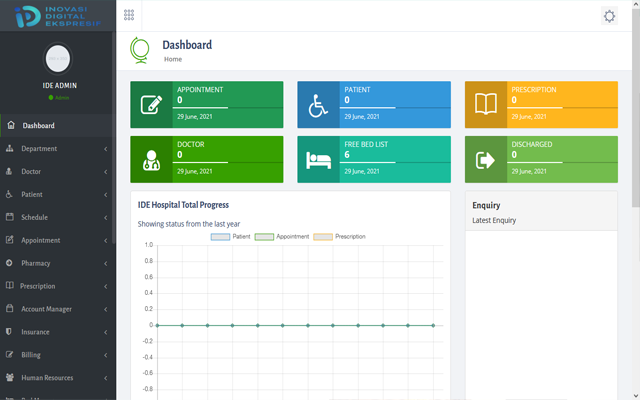This screenshot has width=640, height=400.
Task: Open the settings gear icon
Action: pyautogui.click(x=609, y=15)
